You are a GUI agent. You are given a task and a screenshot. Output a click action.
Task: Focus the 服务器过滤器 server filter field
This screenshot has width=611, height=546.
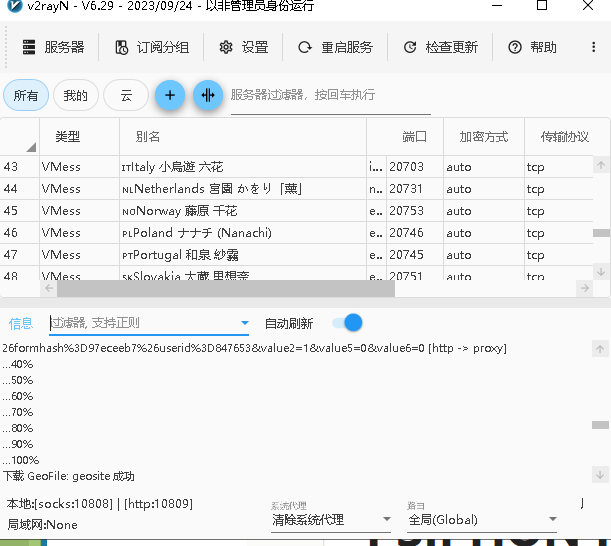click(330, 96)
